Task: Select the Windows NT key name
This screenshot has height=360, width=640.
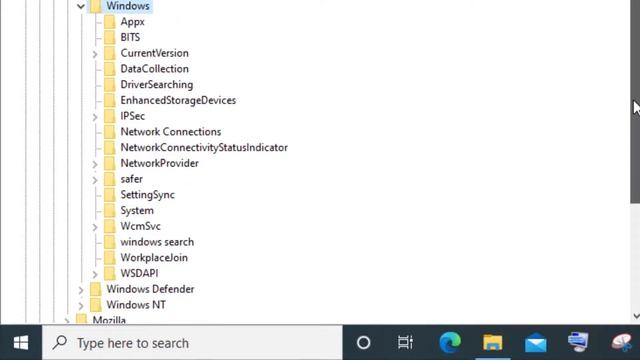Action: (136, 305)
